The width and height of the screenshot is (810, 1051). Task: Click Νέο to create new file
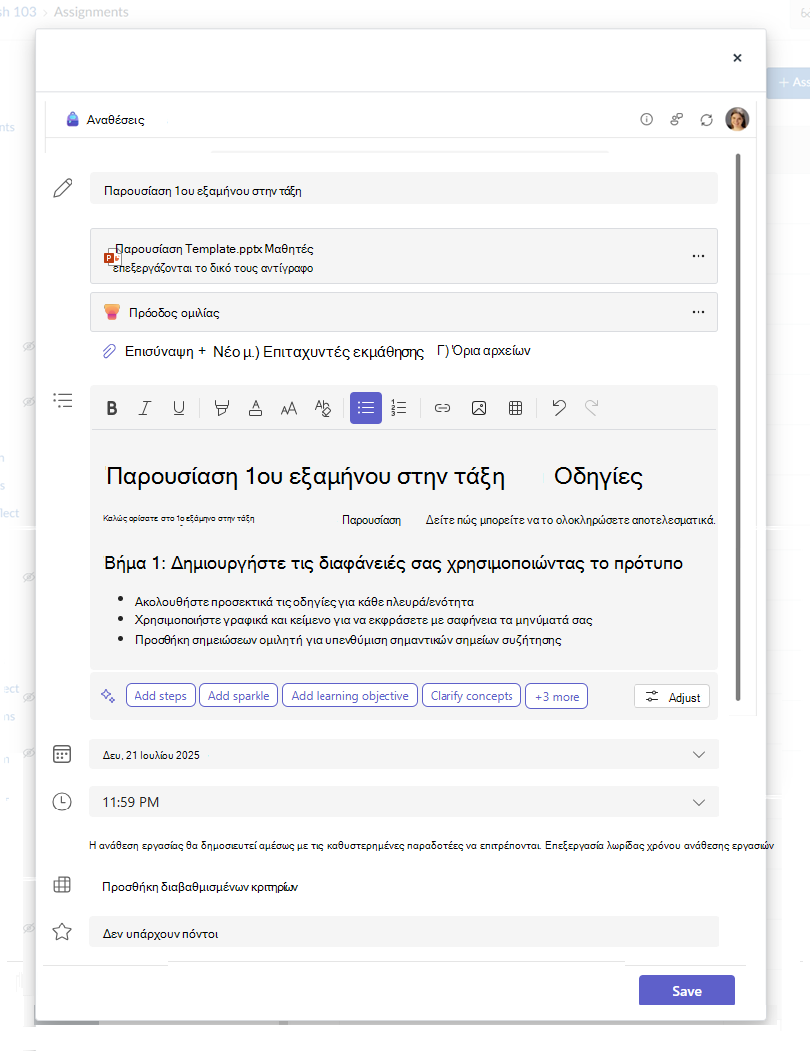pos(226,351)
